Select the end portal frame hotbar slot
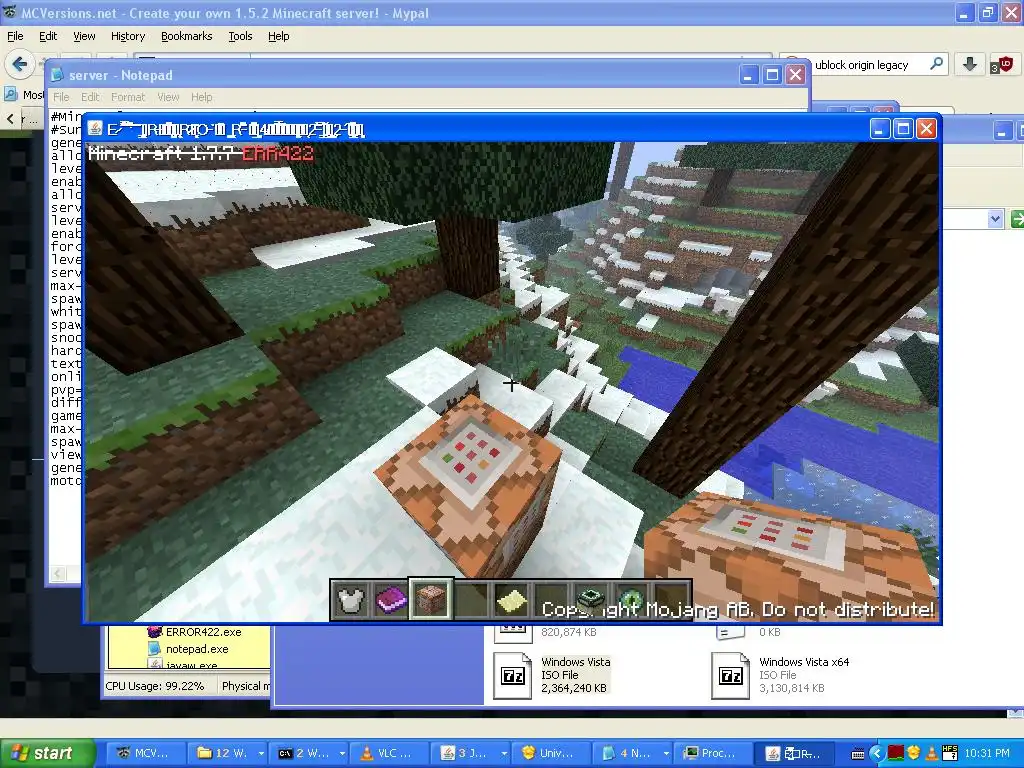The image size is (1024, 768). (592, 599)
